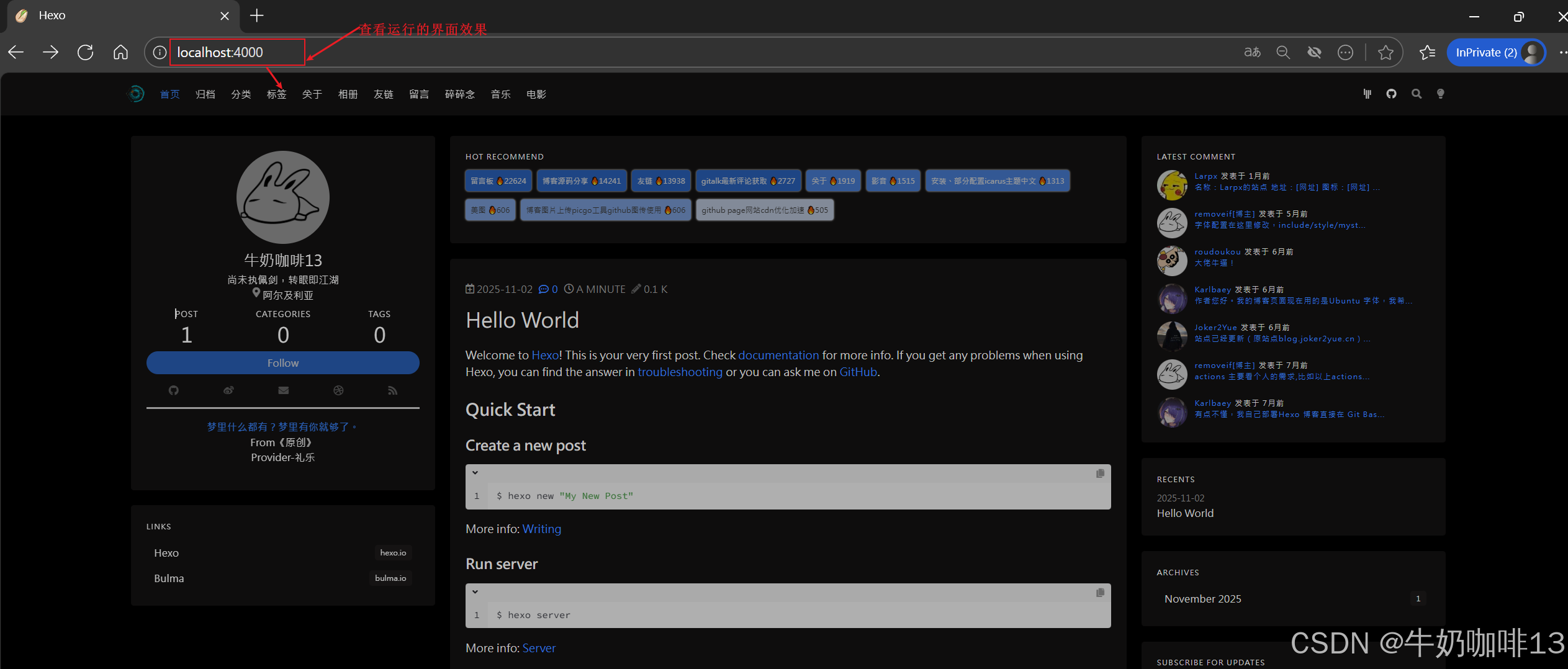1568x669 pixels.
Task: Open a new browser tab
Action: click(x=256, y=16)
